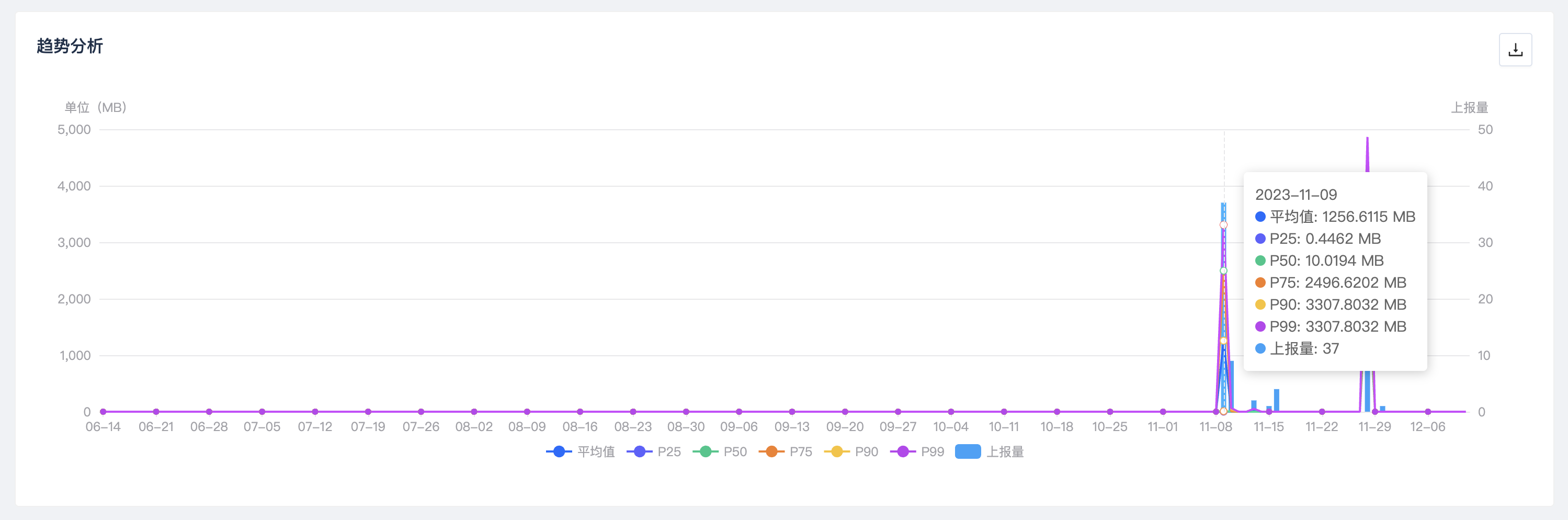This screenshot has width=1568, height=520.
Task: Click the 09-13 x-axis date label
Action: tap(791, 427)
